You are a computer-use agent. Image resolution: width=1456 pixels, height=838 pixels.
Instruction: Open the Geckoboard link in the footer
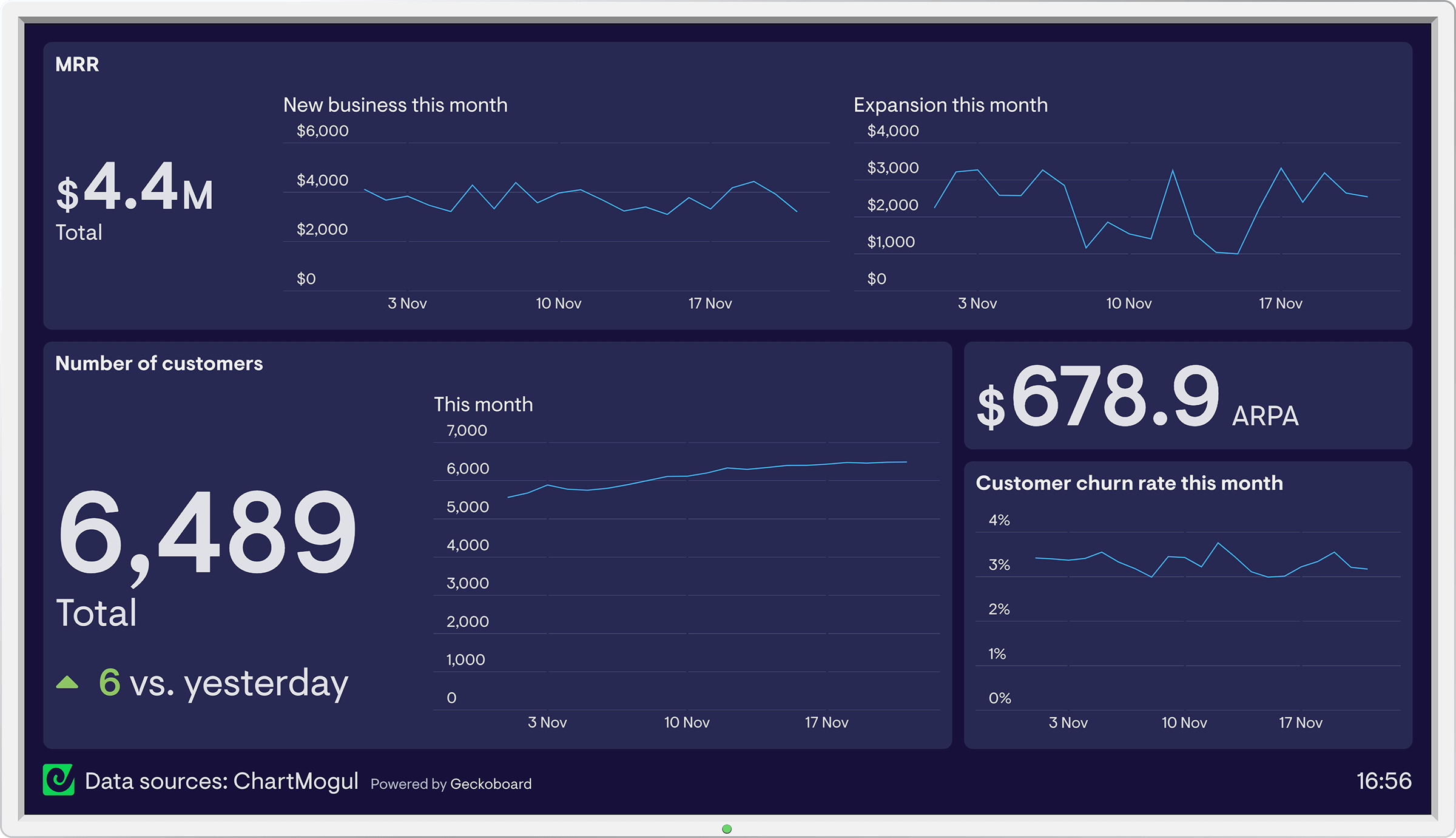(491, 784)
